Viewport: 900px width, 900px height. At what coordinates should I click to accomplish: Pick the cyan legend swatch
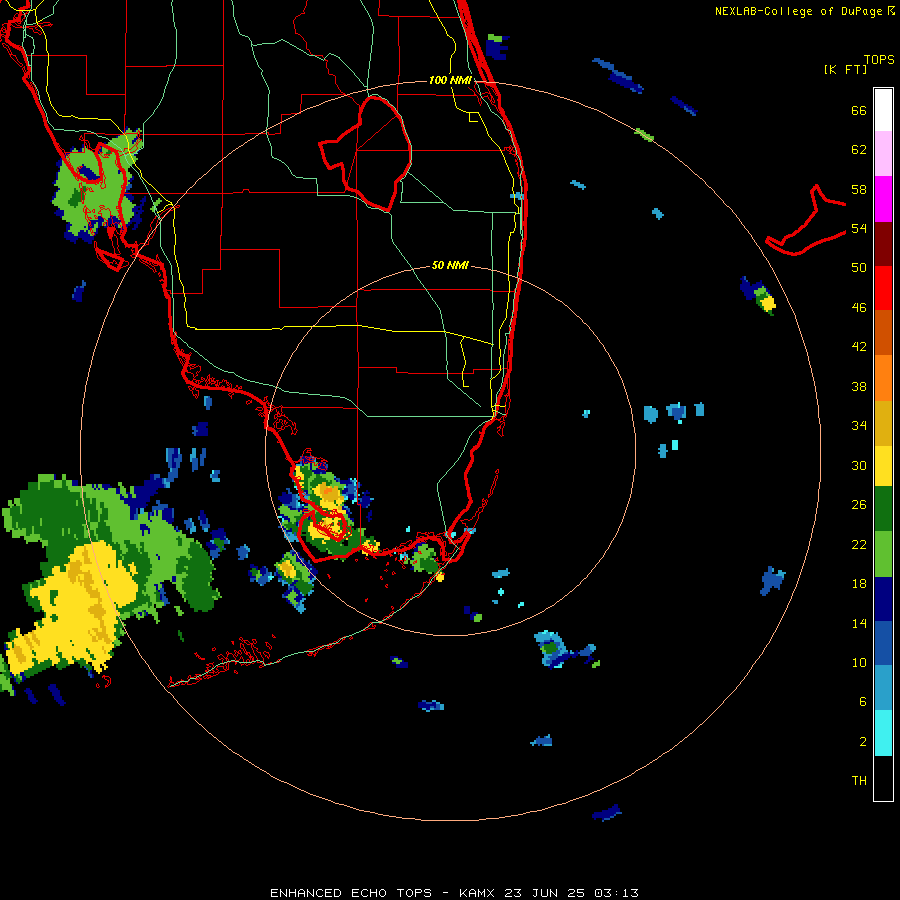point(883,733)
